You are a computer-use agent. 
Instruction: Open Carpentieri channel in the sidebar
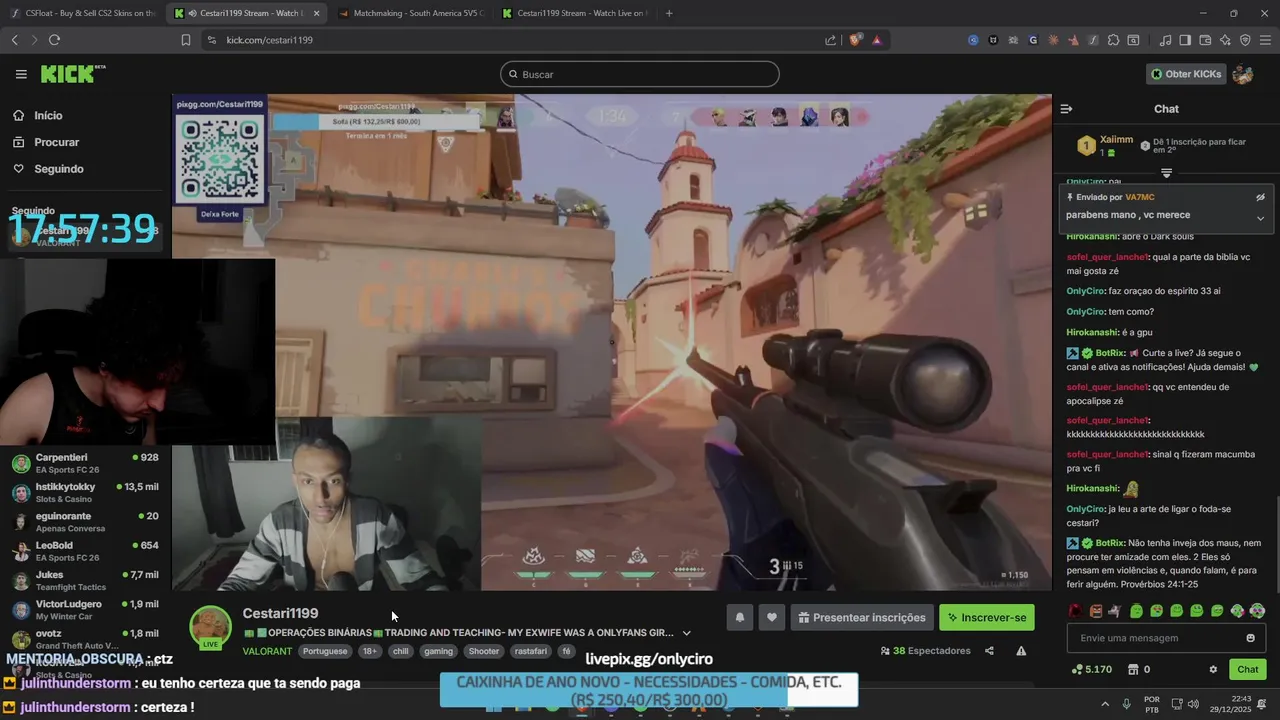pyautogui.click(x=85, y=463)
